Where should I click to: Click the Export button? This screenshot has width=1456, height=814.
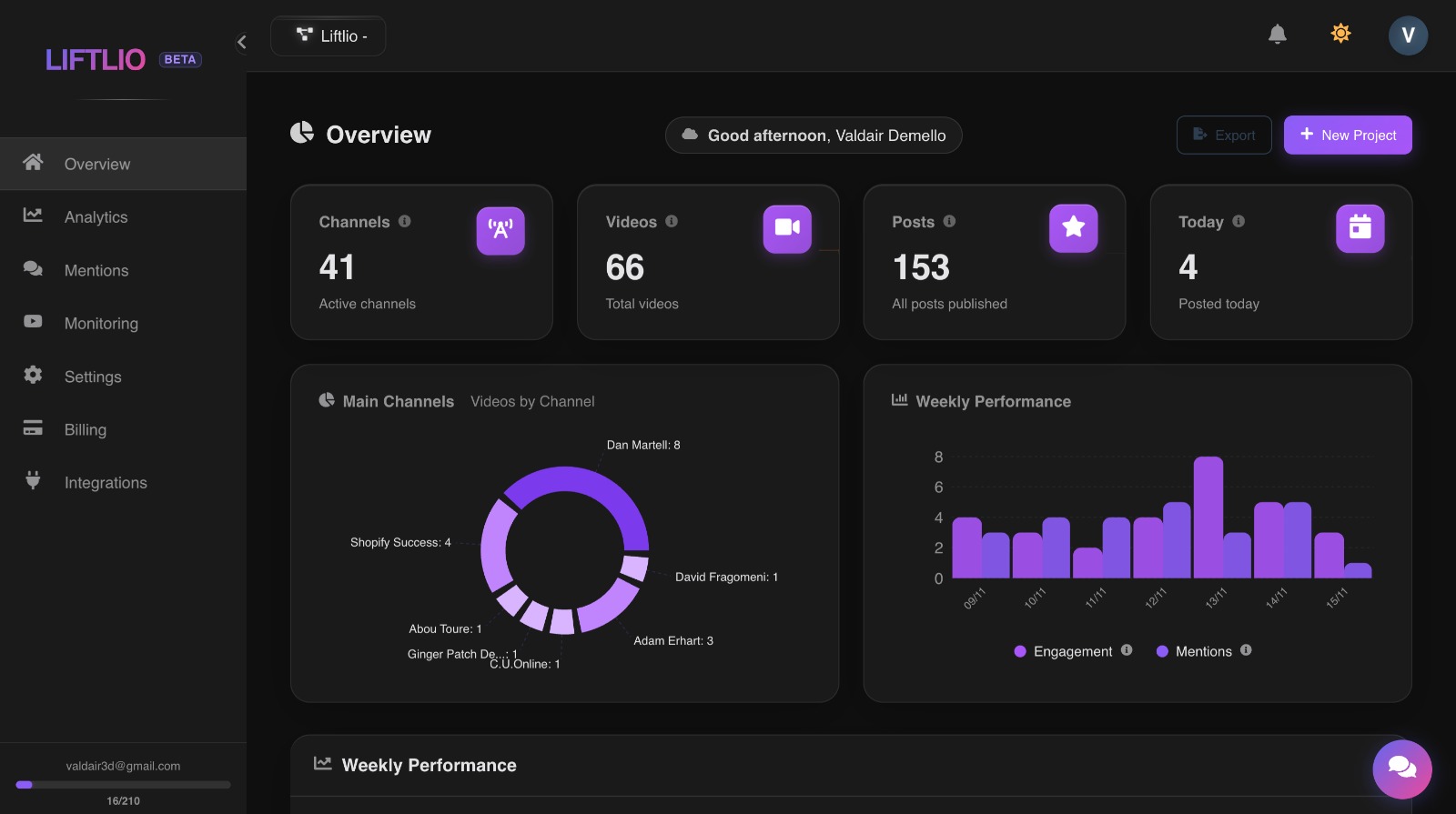click(1223, 136)
